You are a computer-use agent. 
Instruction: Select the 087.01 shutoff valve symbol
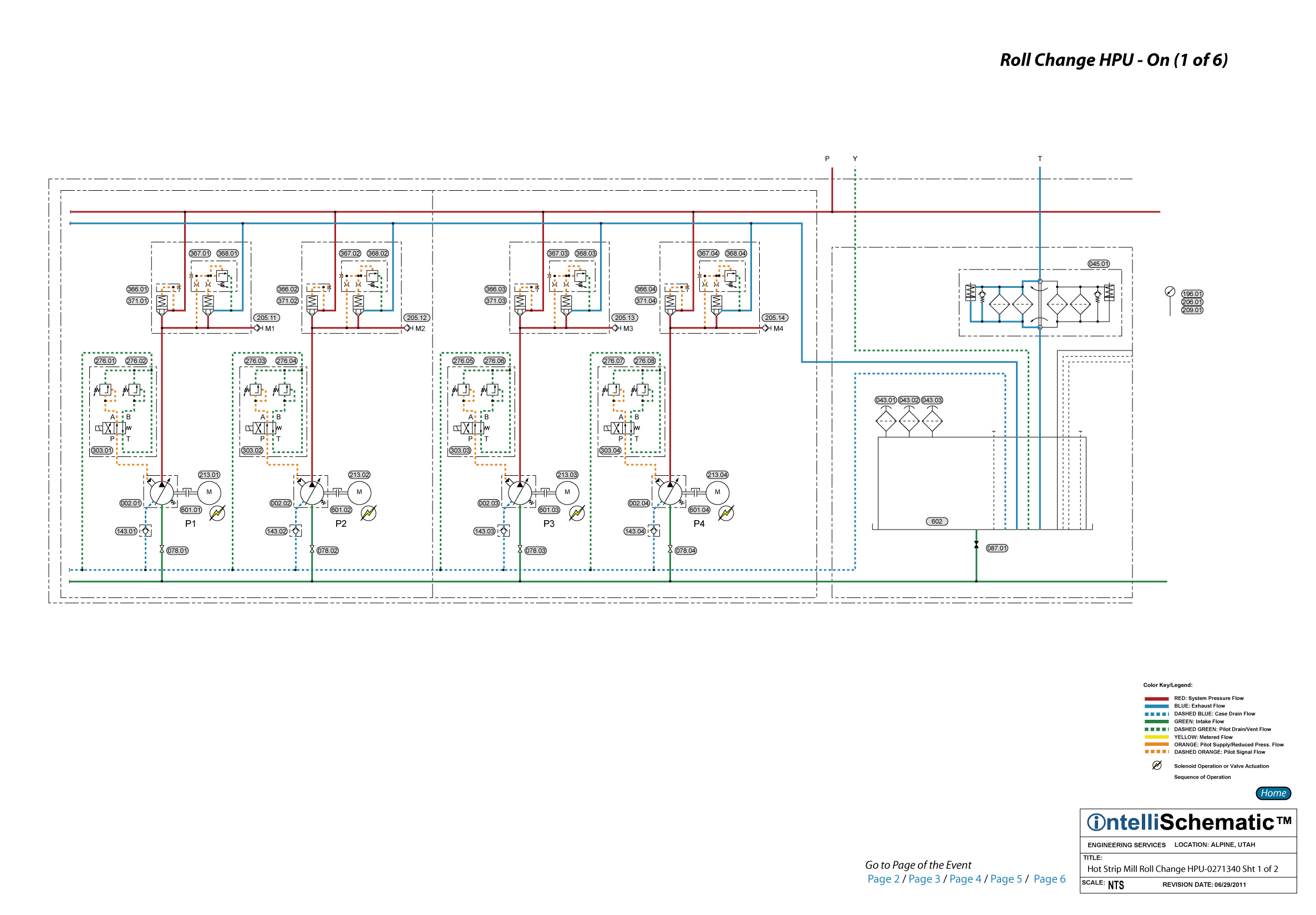[x=976, y=545]
